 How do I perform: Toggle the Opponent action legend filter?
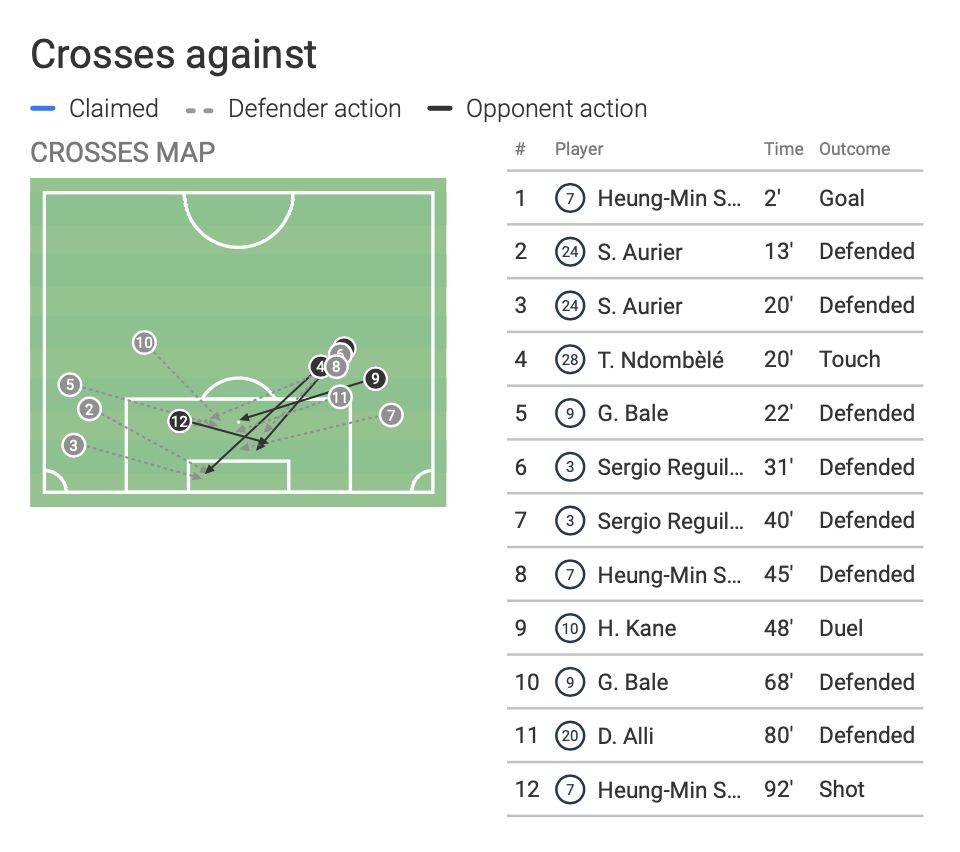pyautogui.click(x=556, y=109)
